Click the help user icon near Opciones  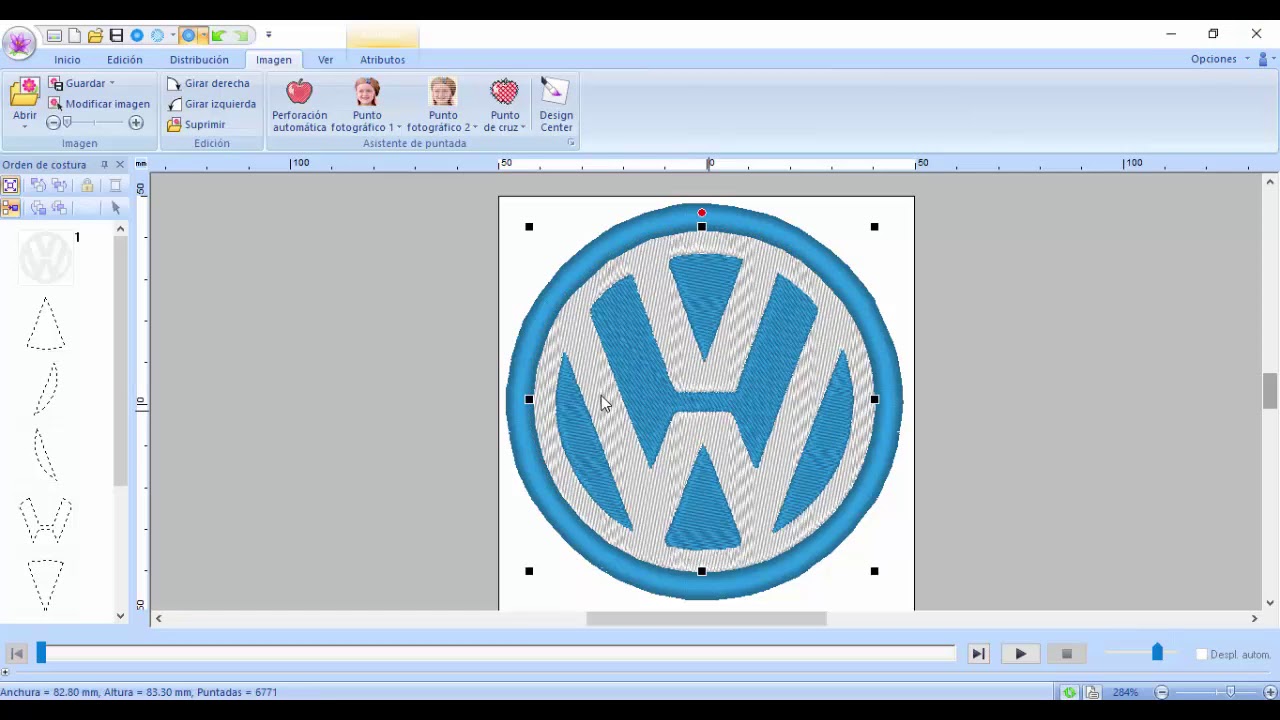1264,59
